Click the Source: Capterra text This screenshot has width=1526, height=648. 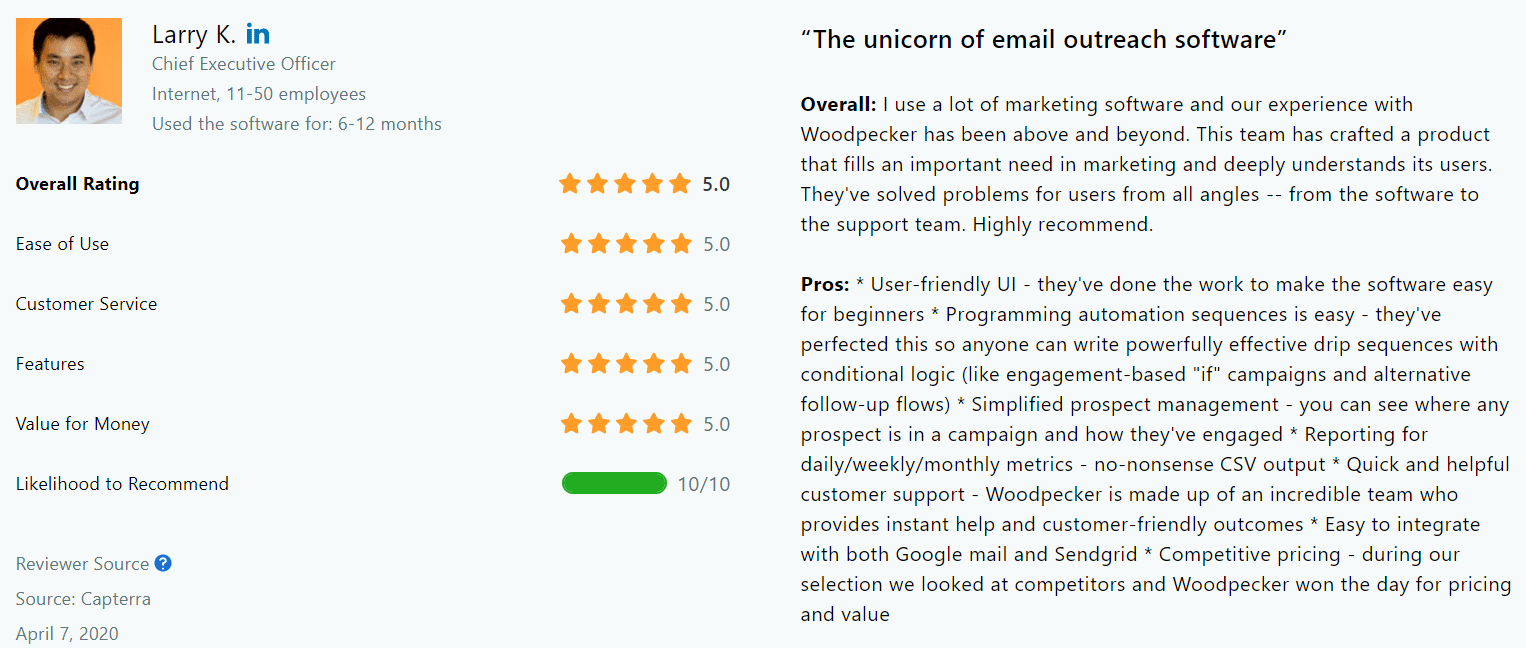(x=83, y=599)
